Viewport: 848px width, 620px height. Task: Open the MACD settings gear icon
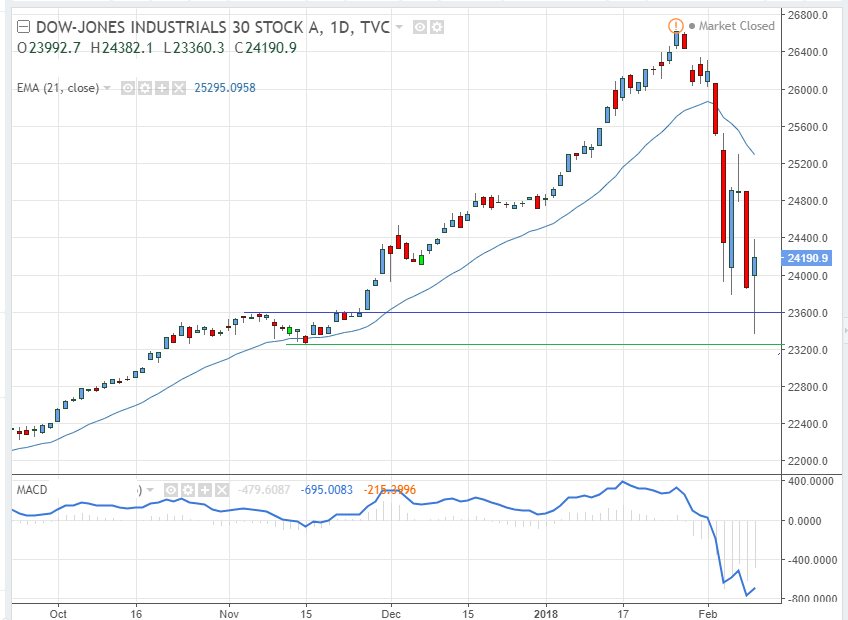188,490
